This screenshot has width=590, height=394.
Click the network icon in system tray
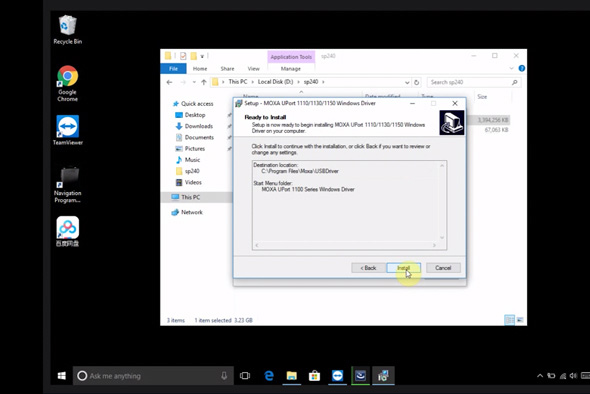[563, 376]
